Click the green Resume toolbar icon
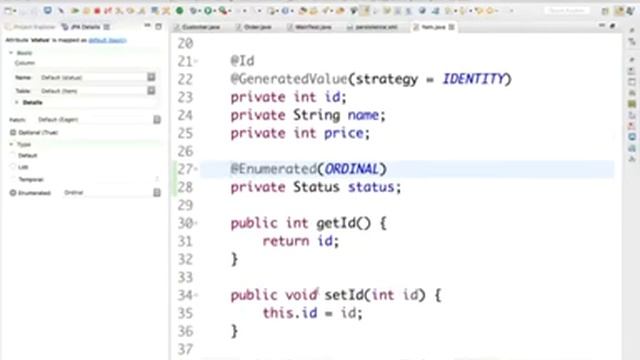The image size is (640, 360). tap(75, 11)
